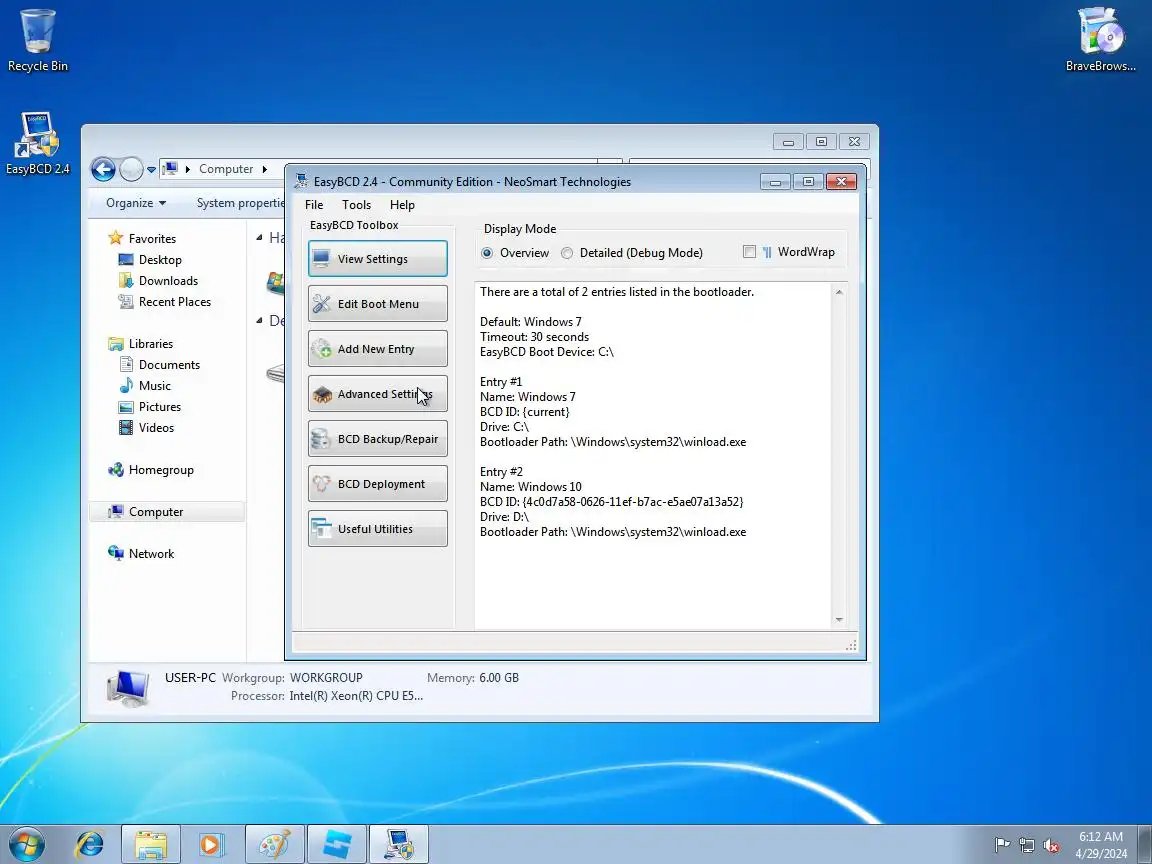The image size is (1152, 864).
Task: Click the Advanced Settings chip icon
Action: (321, 395)
